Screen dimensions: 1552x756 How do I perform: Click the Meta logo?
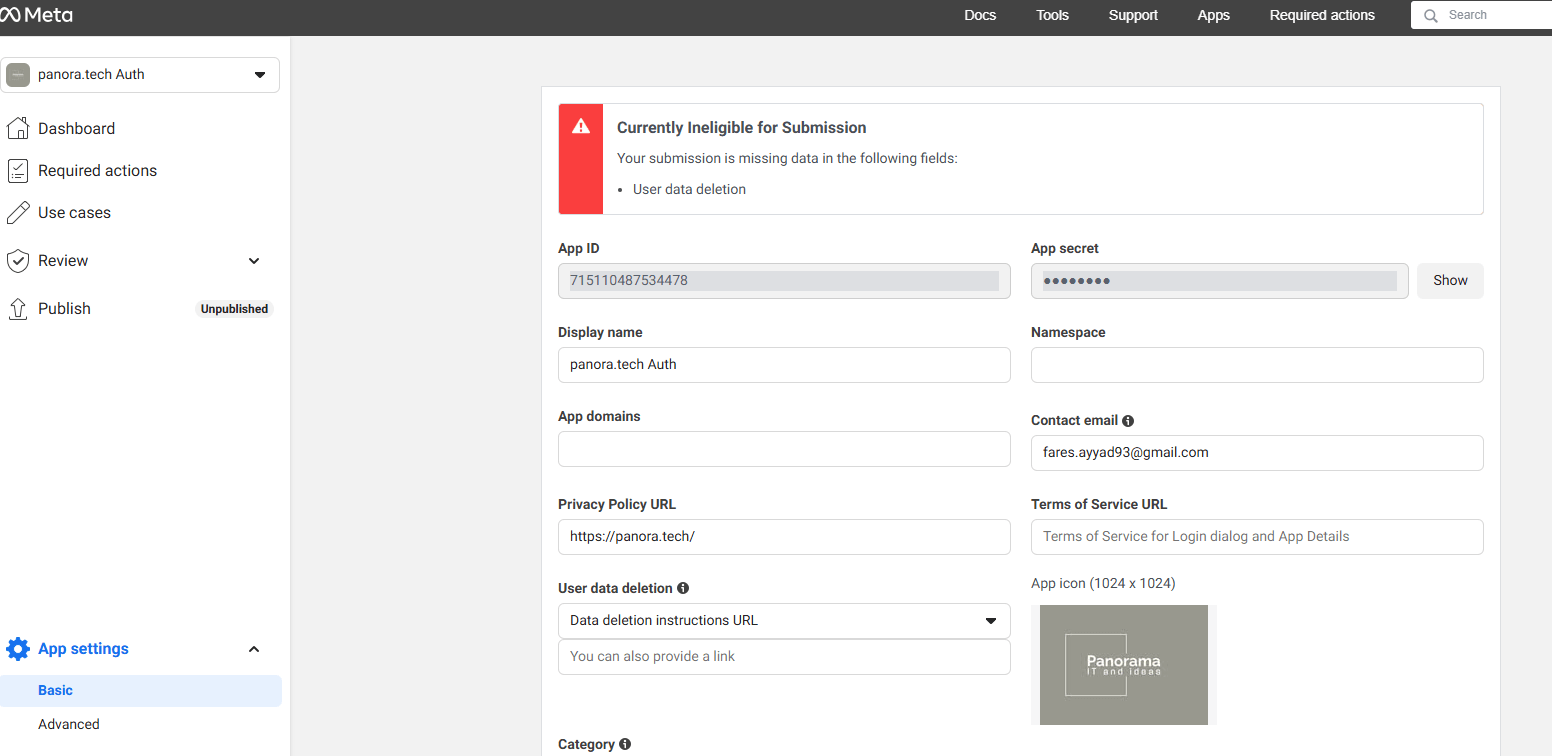coord(36,15)
